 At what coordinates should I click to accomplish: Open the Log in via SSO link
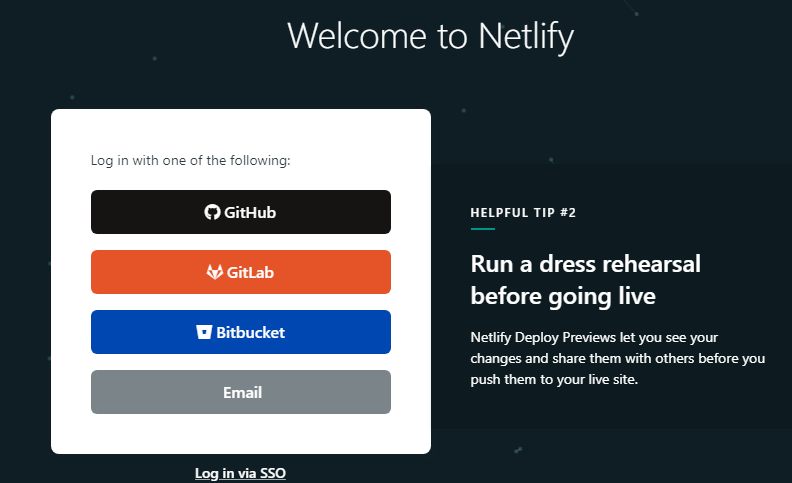click(x=240, y=473)
